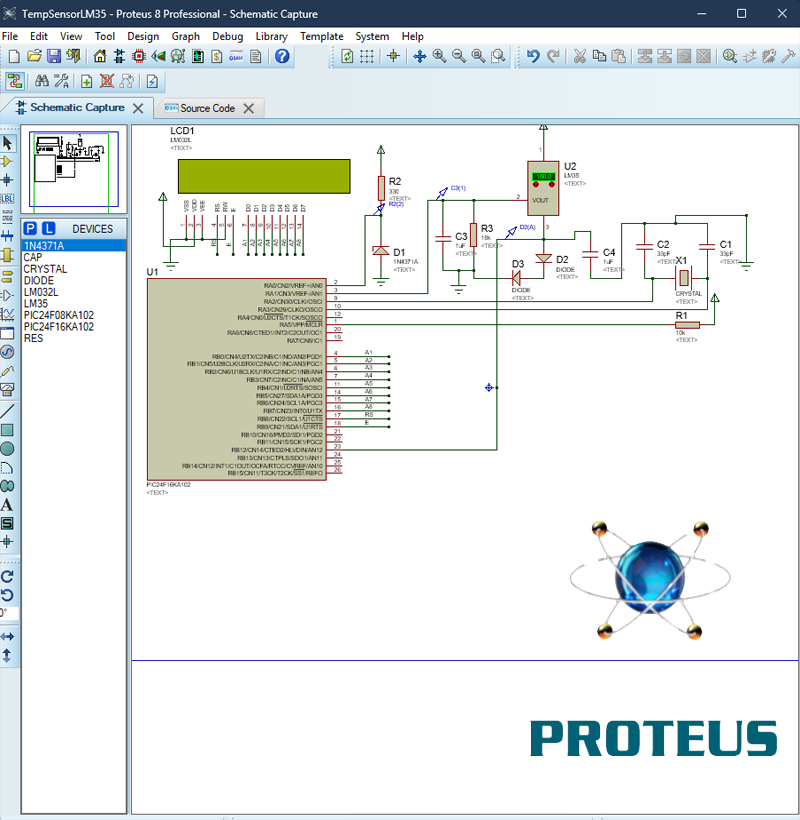Open the Graph menu
The height and width of the screenshot is (820, 800).
coord(186,36)
